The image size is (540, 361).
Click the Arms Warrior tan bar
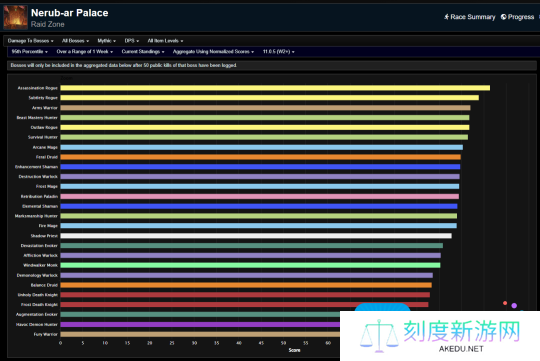(266, 108)
